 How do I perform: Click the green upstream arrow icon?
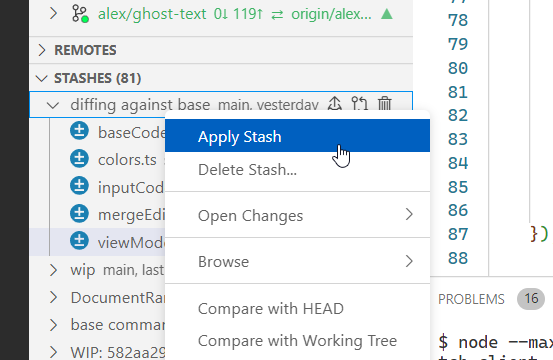387,14
